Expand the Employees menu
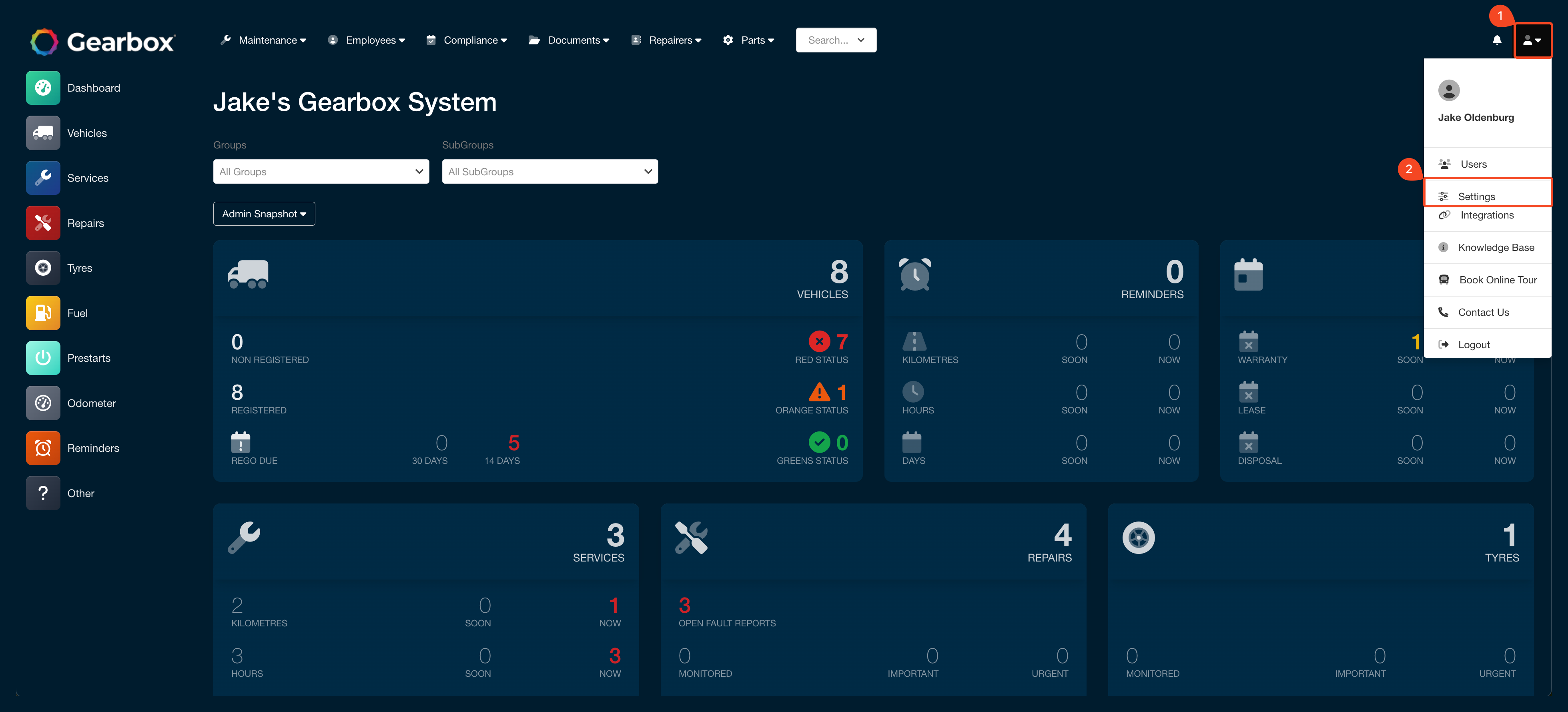Screen dimensions: 1568x712 point(367,40)
